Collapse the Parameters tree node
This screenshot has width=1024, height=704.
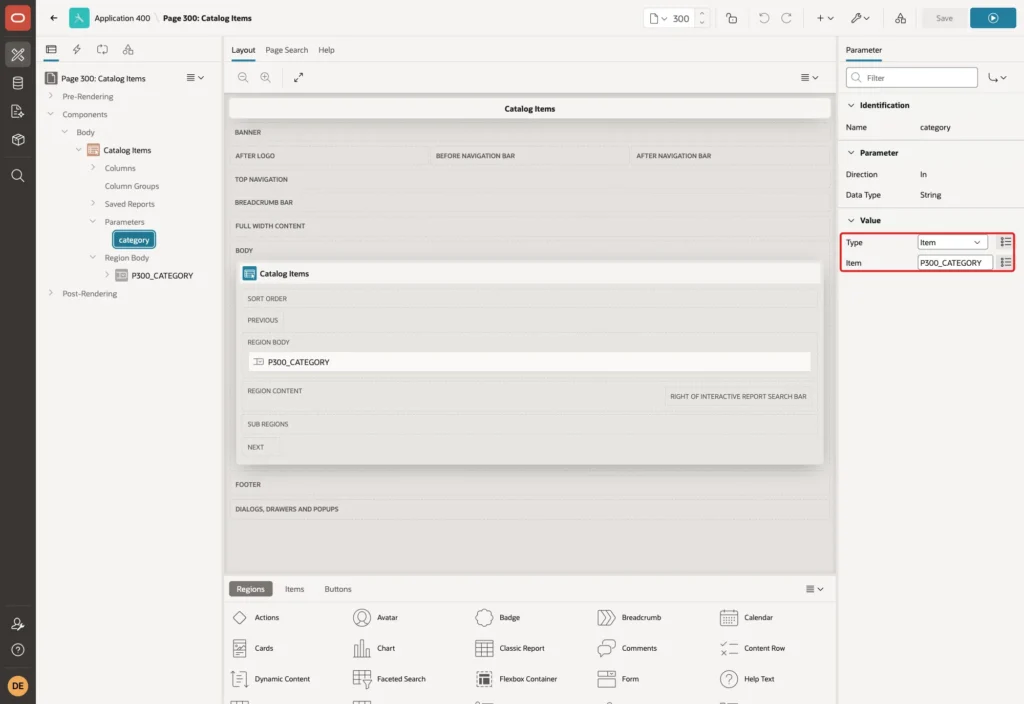[93, 221]
